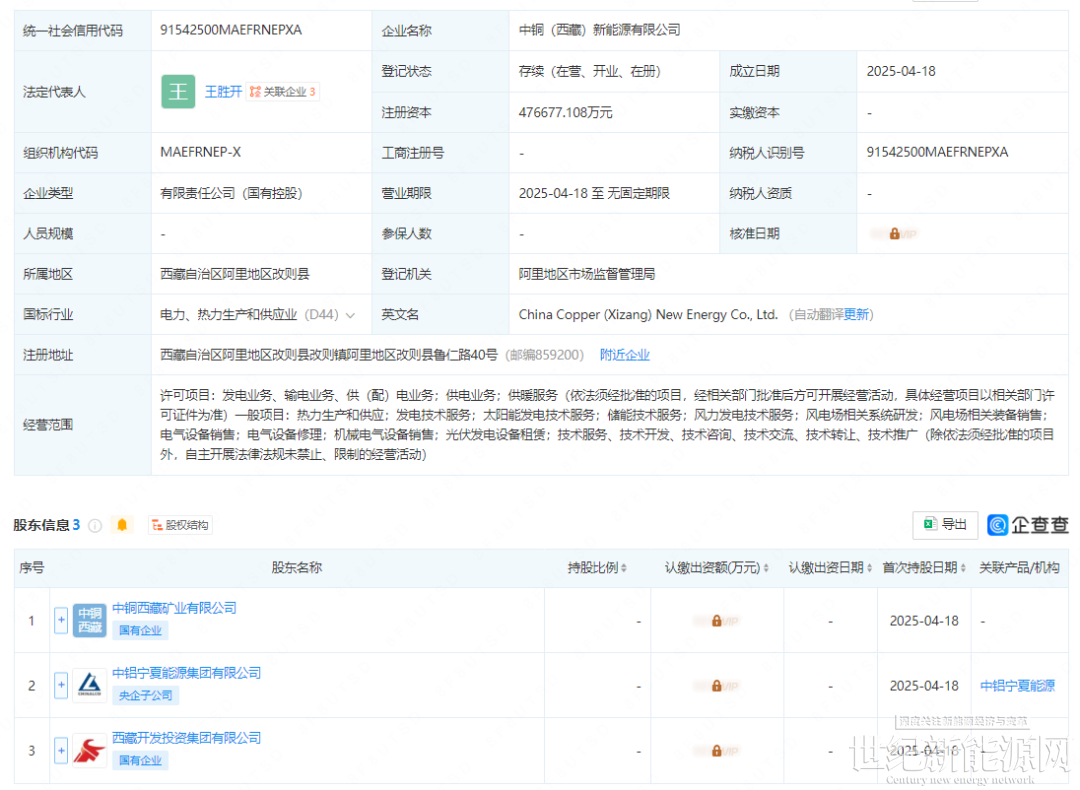Select the 成立日期 value 2025-04-18
This screenshot has width=1080, height=790.
901,72
